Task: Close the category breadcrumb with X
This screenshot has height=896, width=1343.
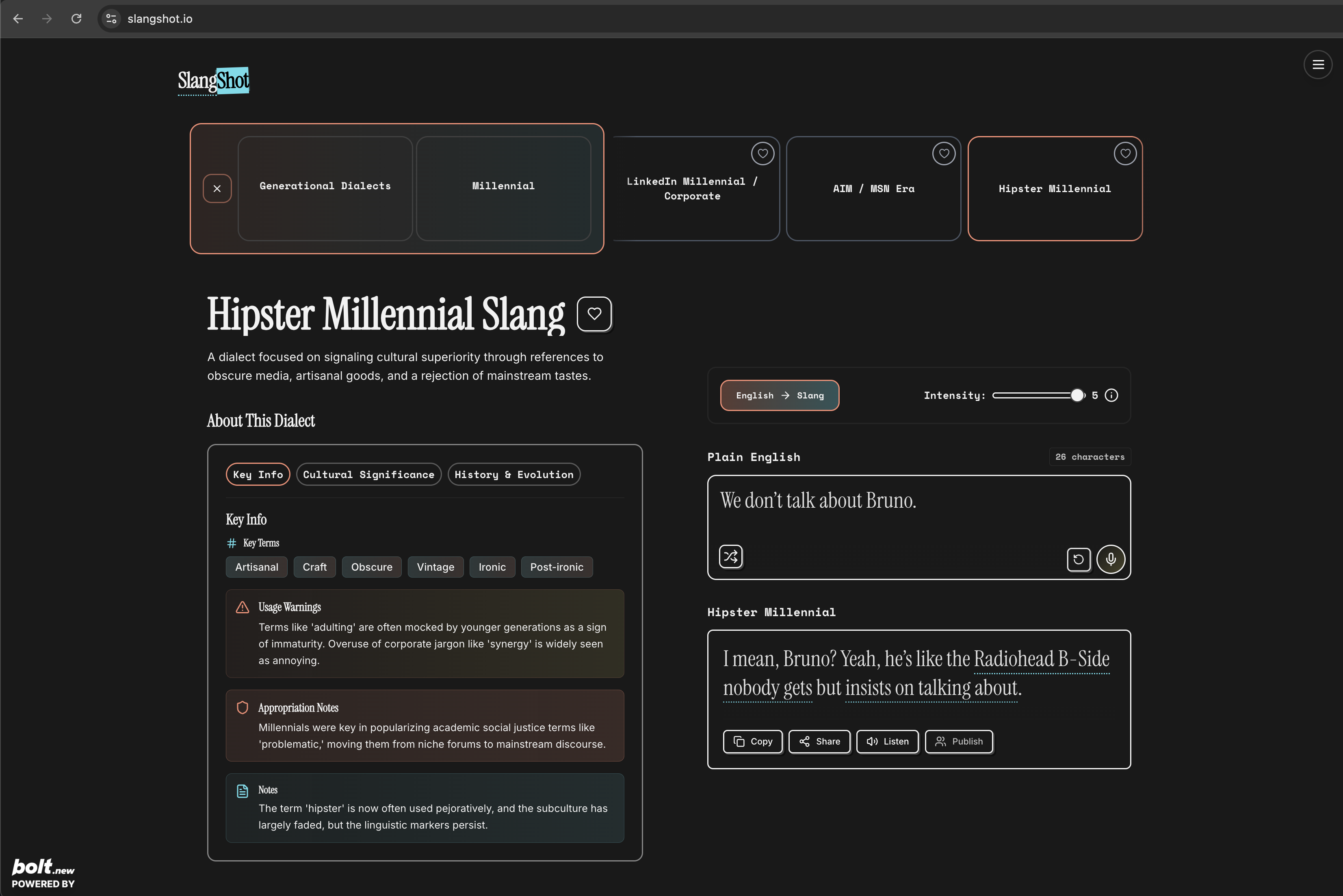Action: 217,188
